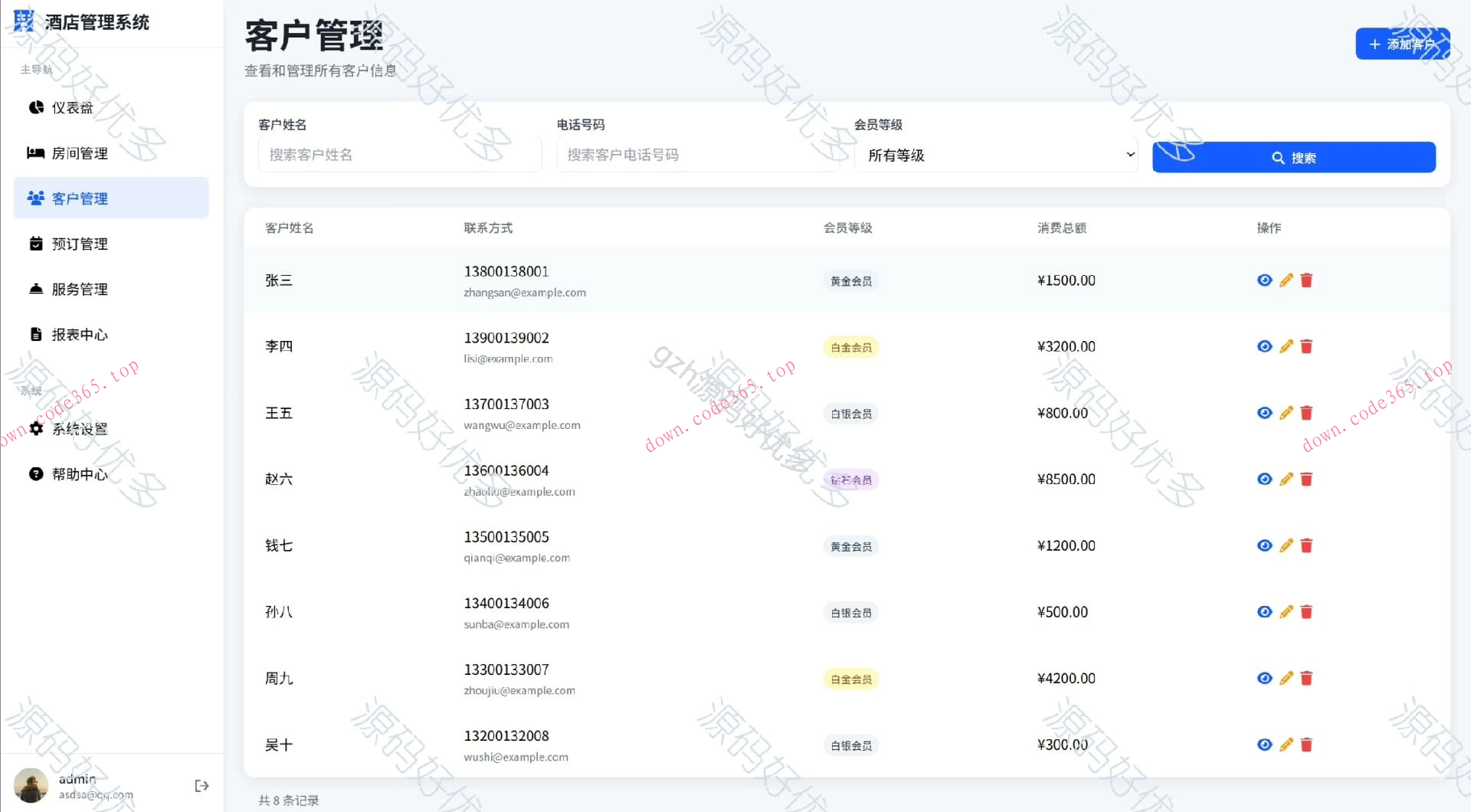Image resolution: width=1471 pixels, height=812 pixels.
Task: Click the email zhangsan@example.com
Action: point(525,293)
